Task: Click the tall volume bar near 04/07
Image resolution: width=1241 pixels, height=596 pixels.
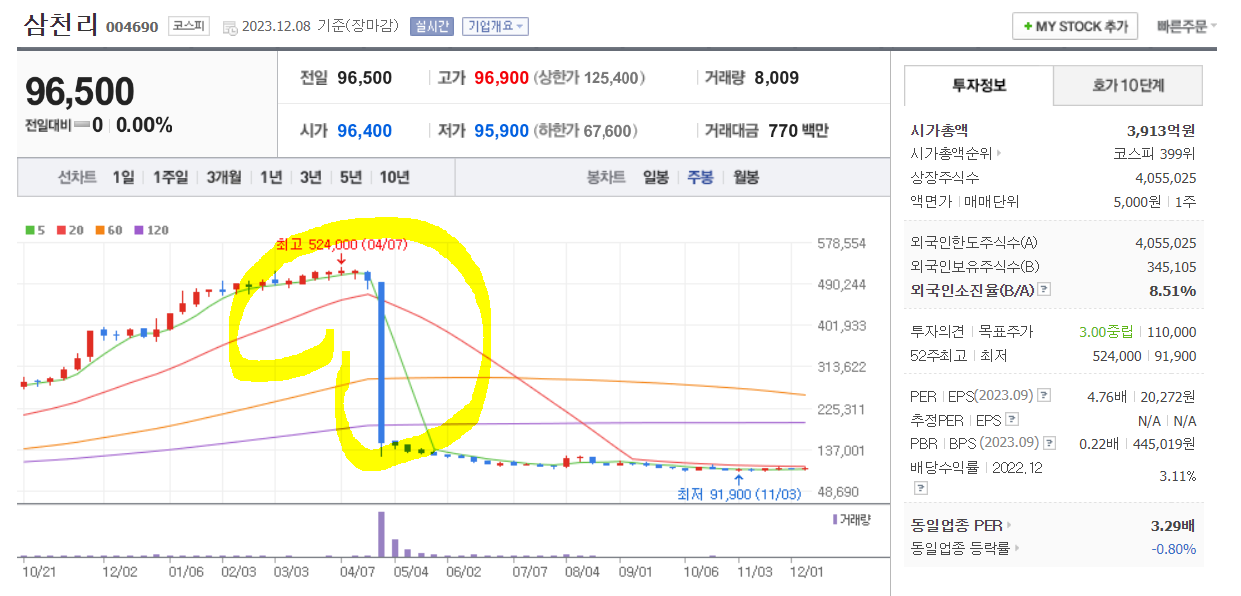Action: click(381, 535)
